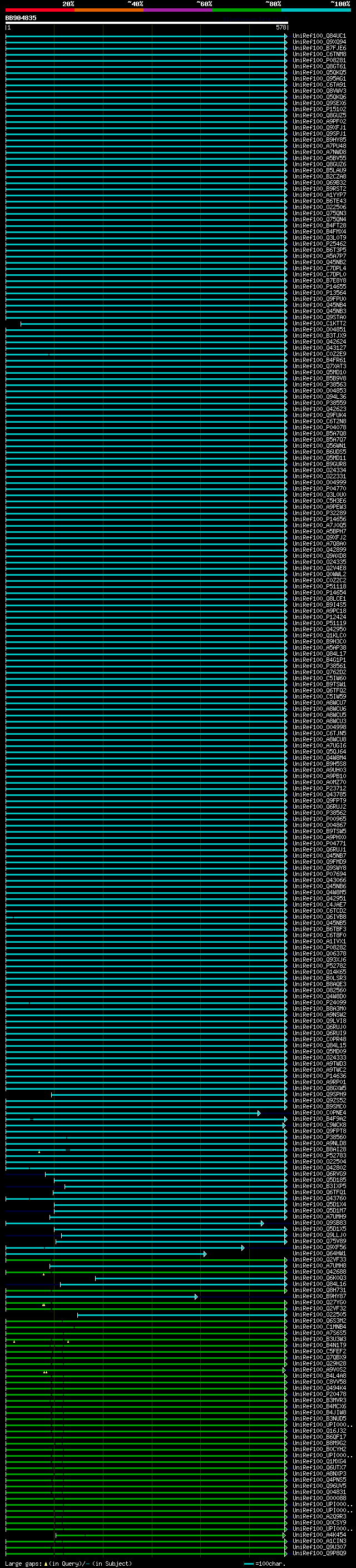356x1568 pixels.
Task: Open hit UniRef100_Q9XQ94
Action: [319, 42]
